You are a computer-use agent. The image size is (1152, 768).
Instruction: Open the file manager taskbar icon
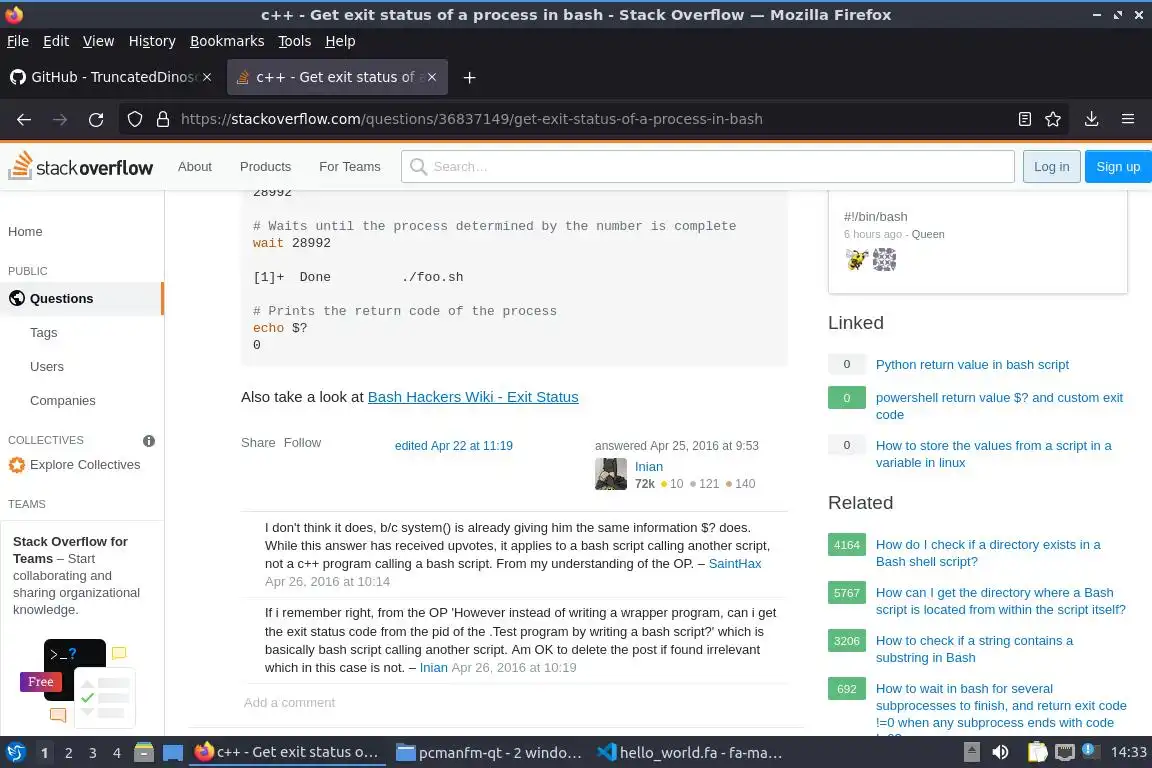[x=144, y=753]
